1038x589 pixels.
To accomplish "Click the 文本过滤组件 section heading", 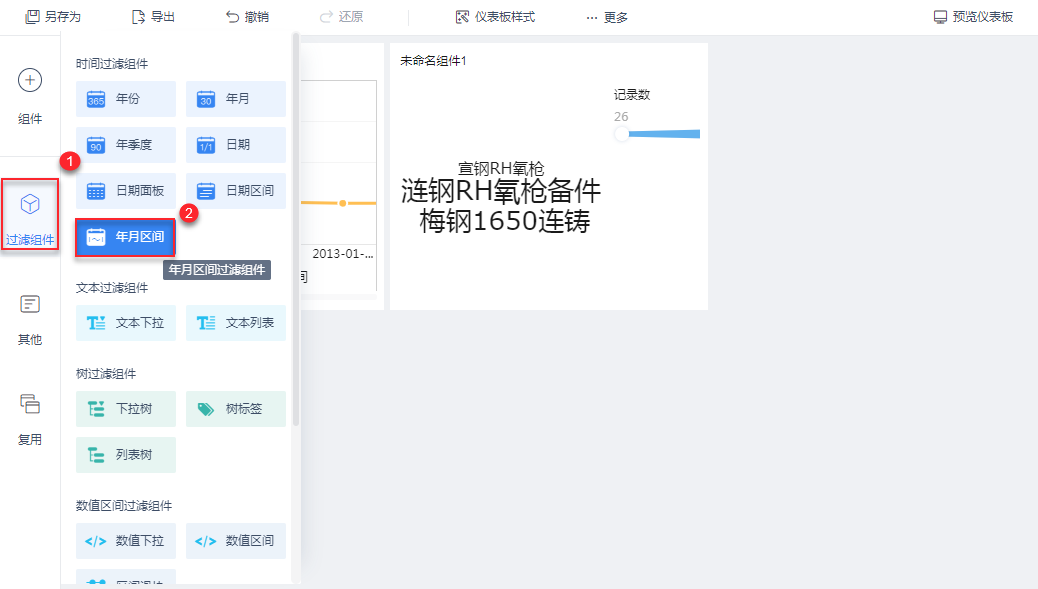I will [x=112, y=288].
